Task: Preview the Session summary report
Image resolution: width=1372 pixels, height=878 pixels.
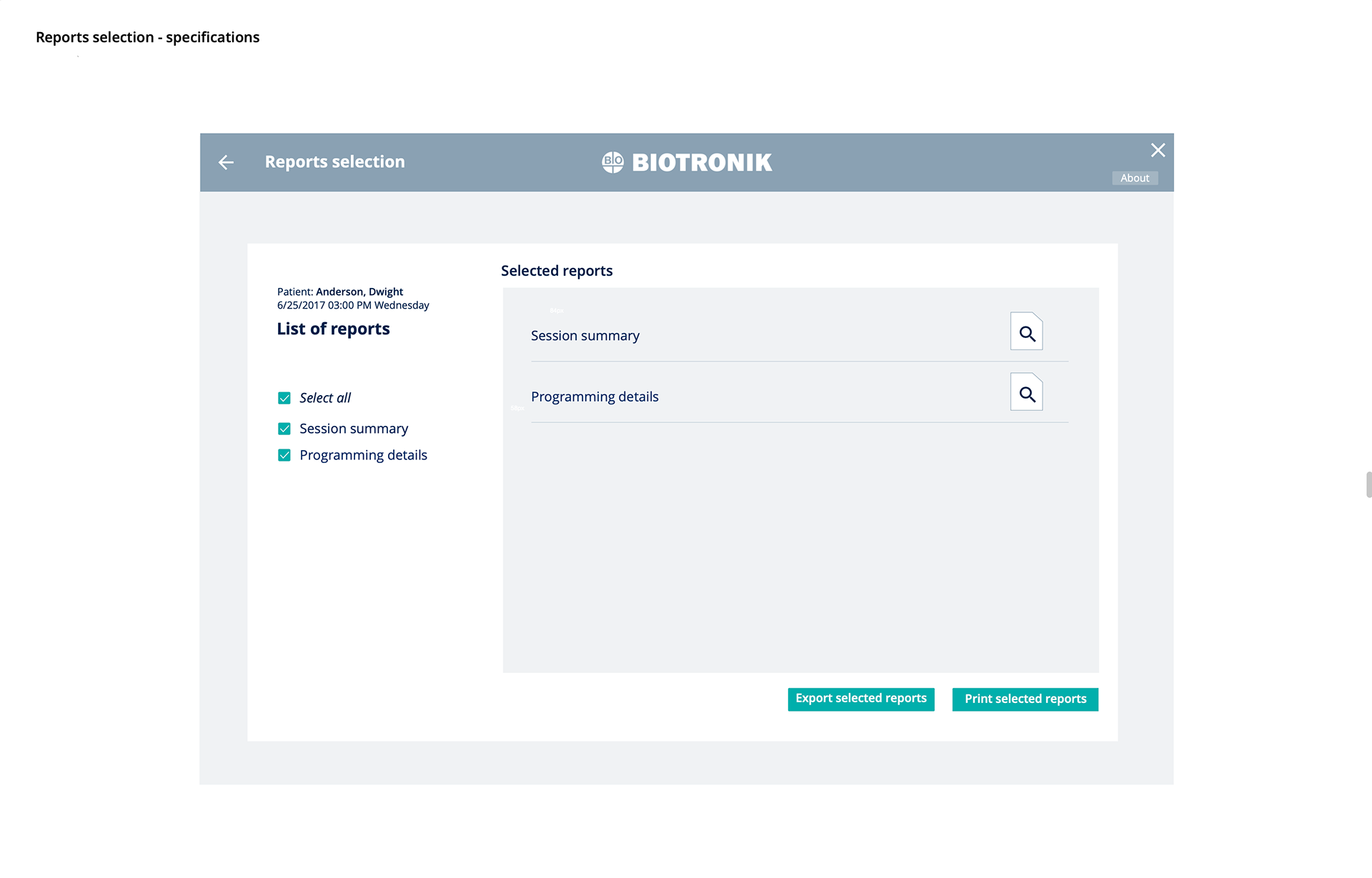Action: point(1026,332)
